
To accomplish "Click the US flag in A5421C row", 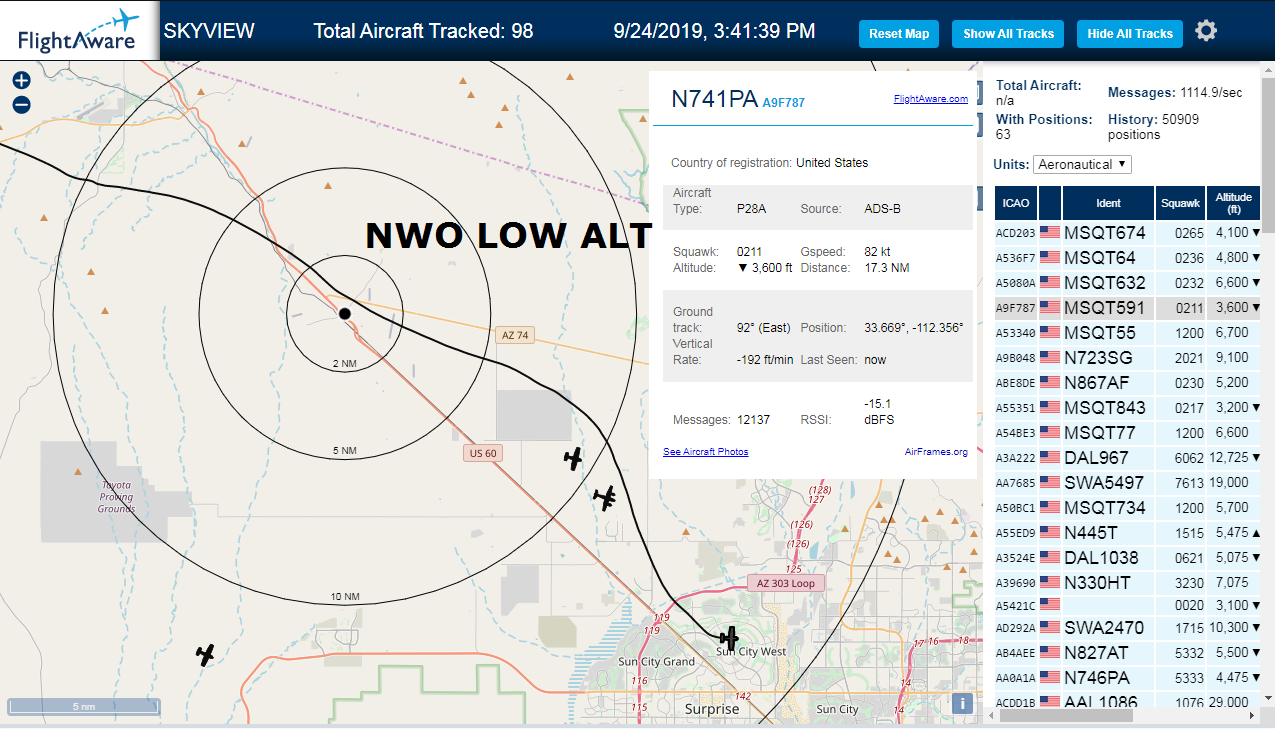I will [x=1050, y=604].
